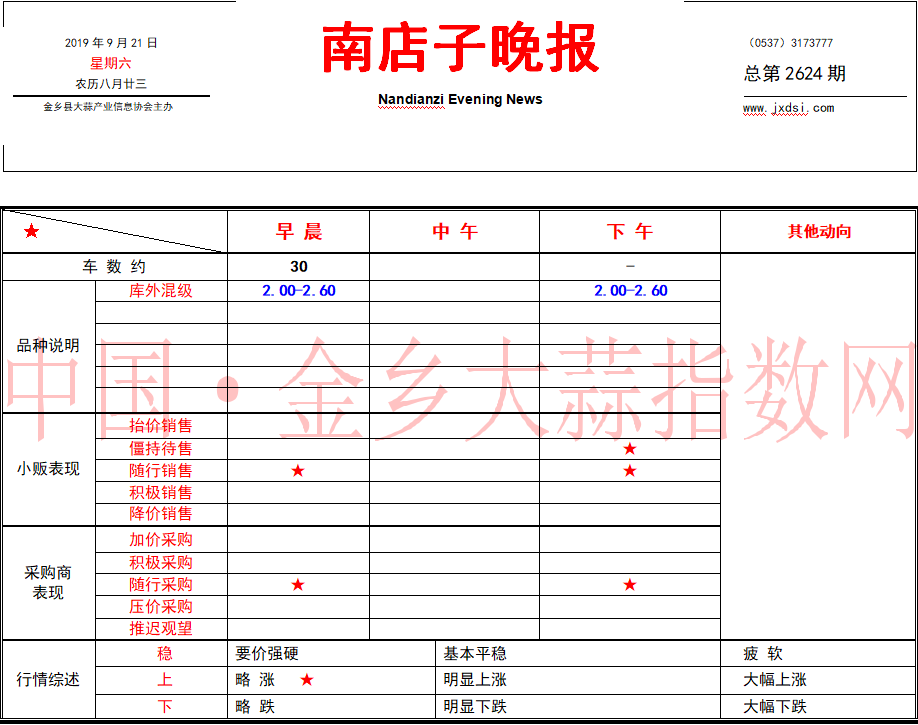The height and width of the screenshot is (725, 918).
Task: Click the 南店子晚报 red title
Action: [x=460, y=48]
